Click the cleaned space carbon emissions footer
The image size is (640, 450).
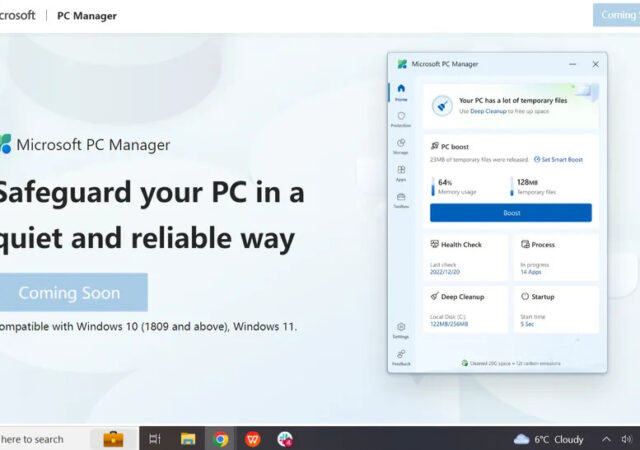511,363
